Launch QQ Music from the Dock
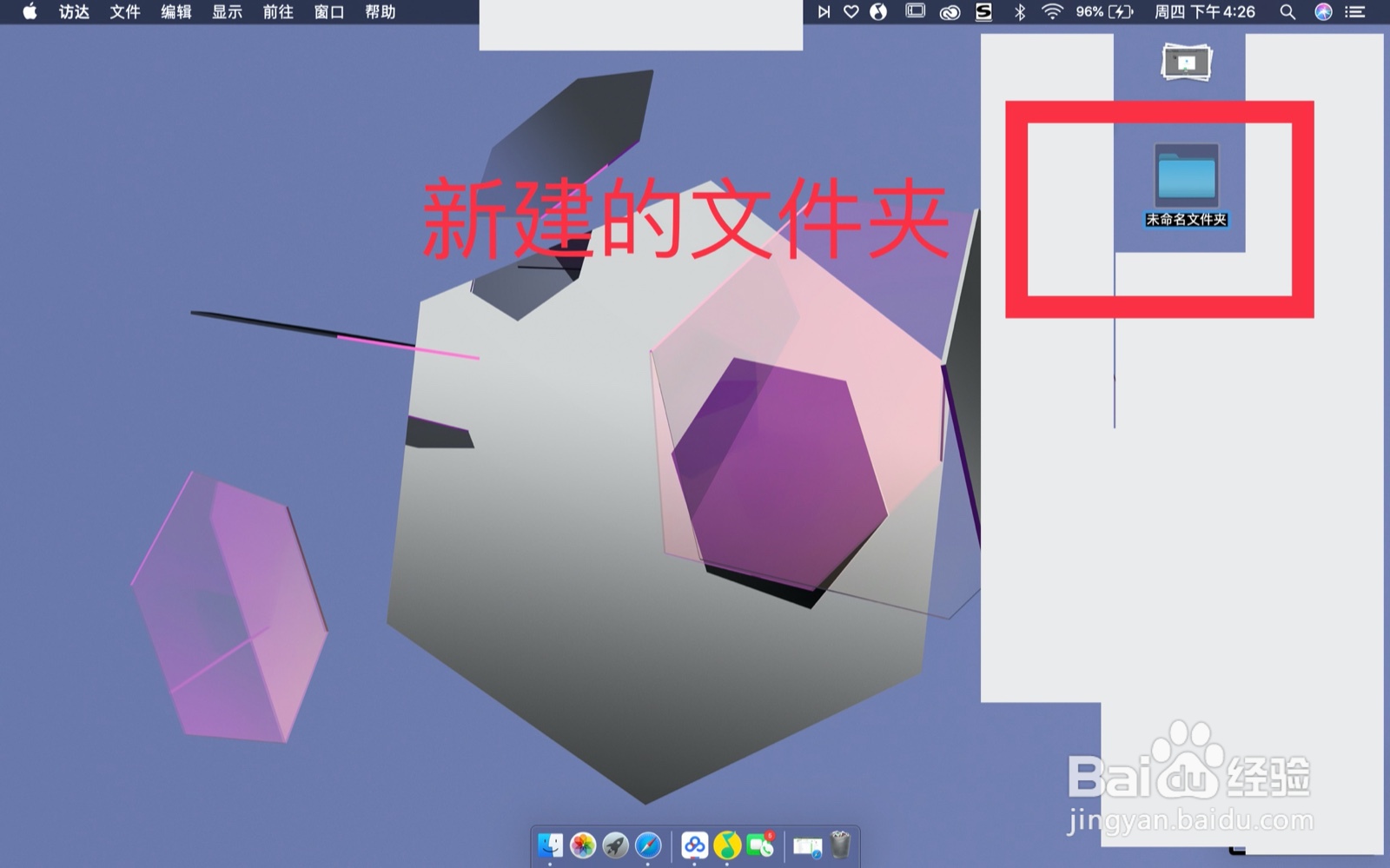The width and height of the screenshot is (1390, 868). point(726,846)
